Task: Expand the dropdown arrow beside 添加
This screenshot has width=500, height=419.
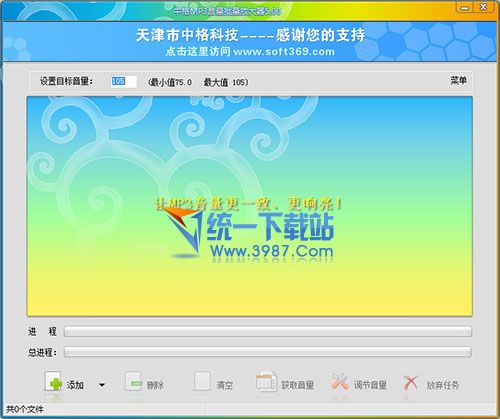Action: pyautogui.click(x=102, y=385)
